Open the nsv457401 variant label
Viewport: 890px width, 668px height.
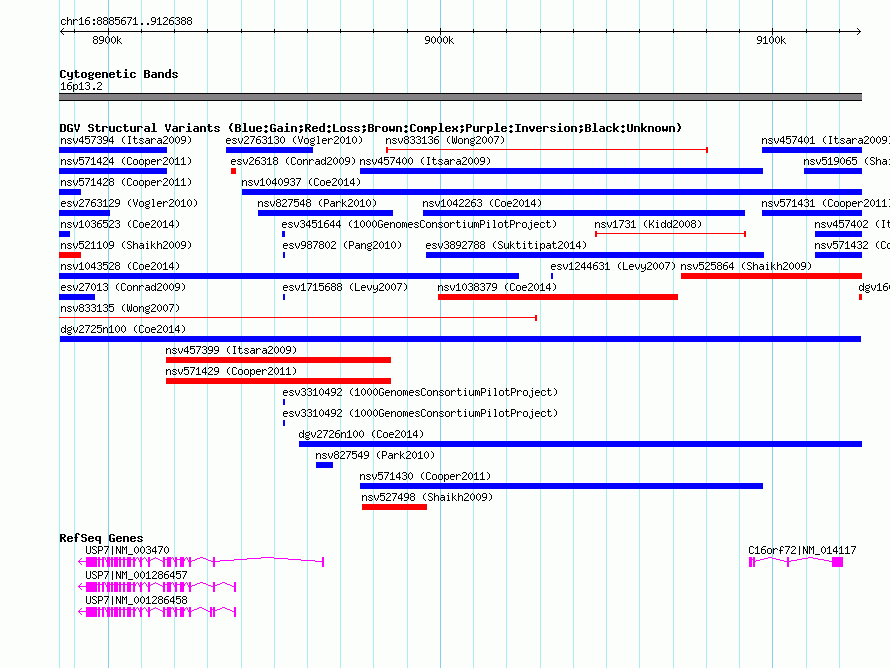pos(825,140)
